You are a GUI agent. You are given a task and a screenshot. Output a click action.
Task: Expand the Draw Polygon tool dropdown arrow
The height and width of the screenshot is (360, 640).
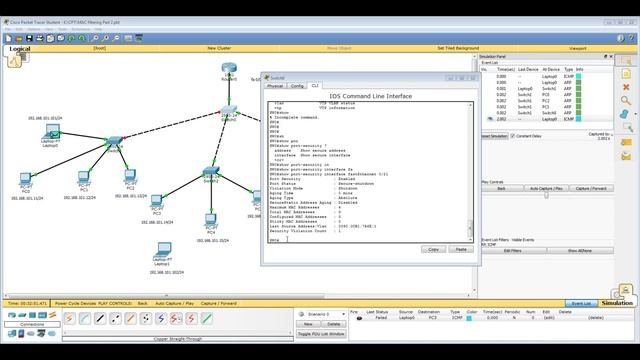[x=635, y=114]
